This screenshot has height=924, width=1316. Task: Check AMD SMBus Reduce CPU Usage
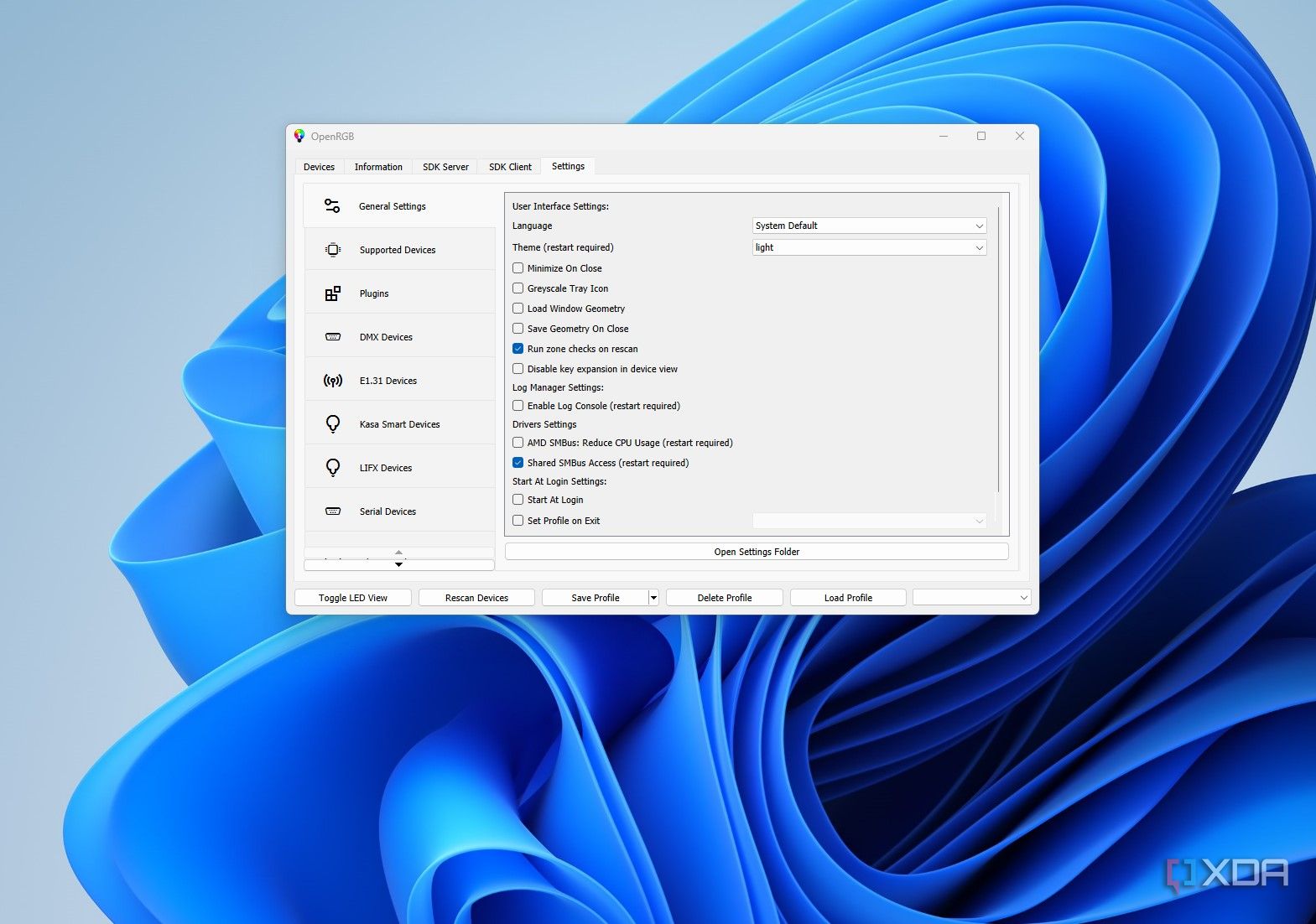(x=518, y=443)
